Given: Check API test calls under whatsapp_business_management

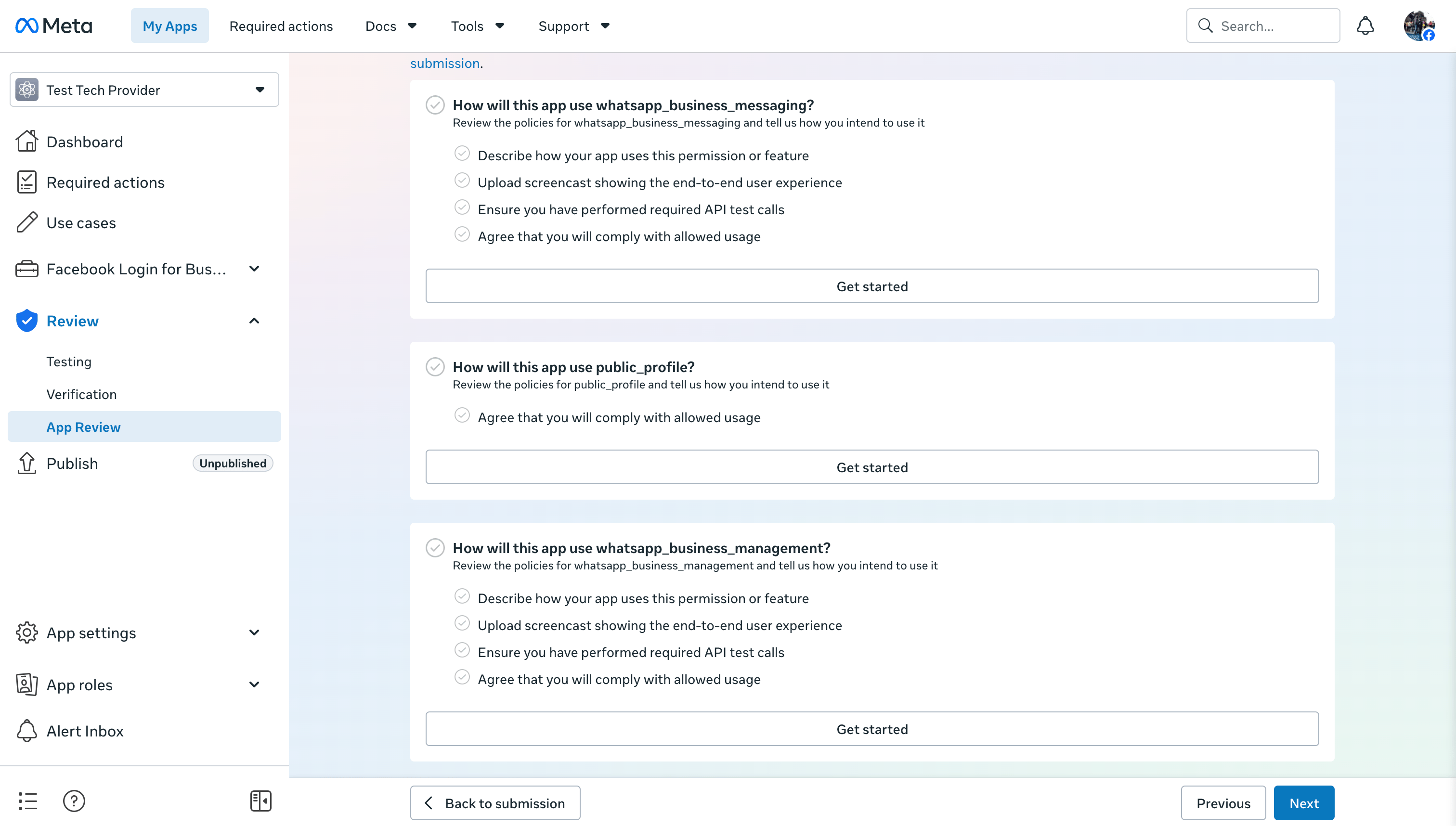Looking at the screenshot, I should (x=462, y=650).
